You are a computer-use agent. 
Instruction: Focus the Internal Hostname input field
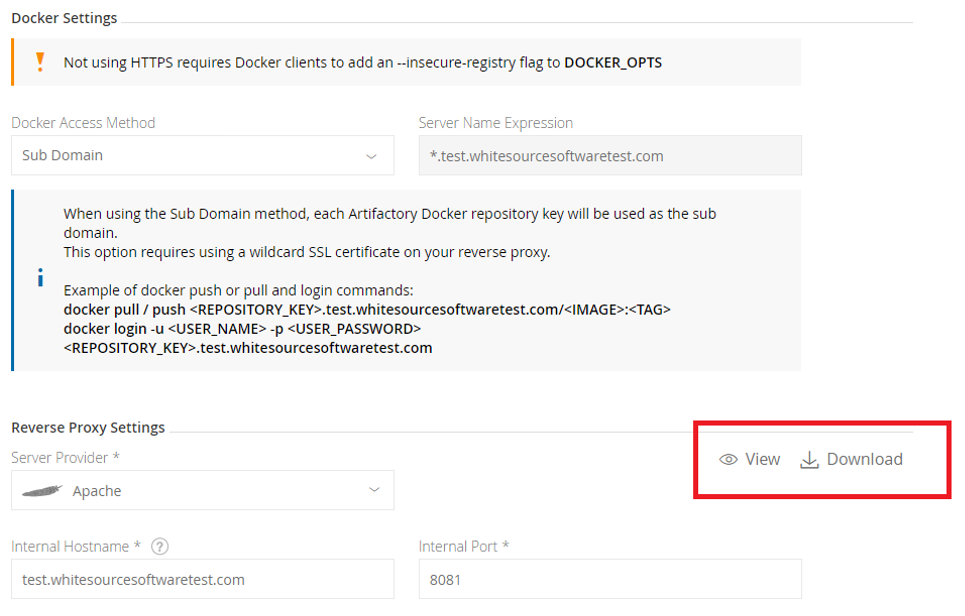[202, 579]
